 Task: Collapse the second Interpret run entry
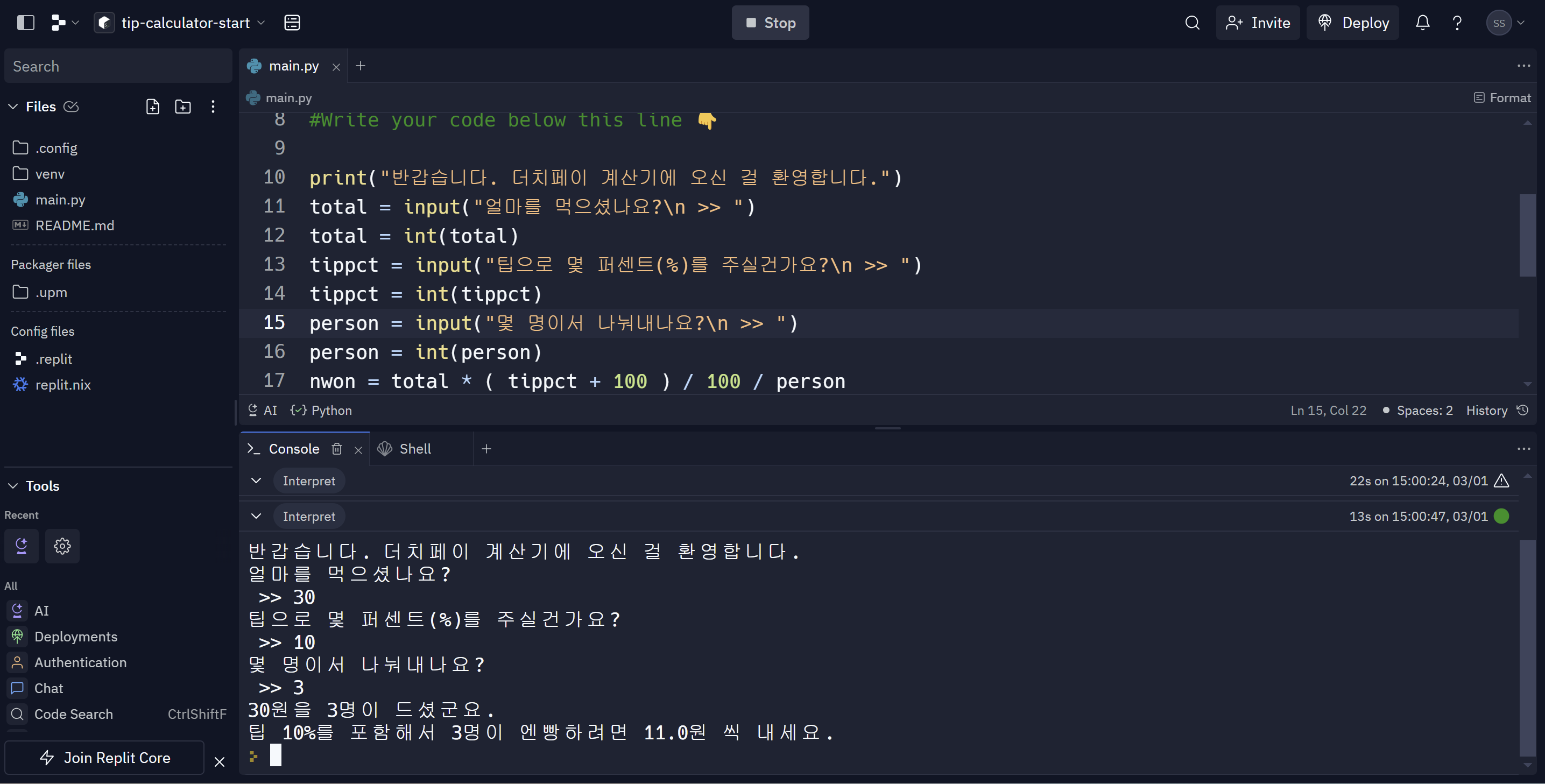tap(256, 516)
